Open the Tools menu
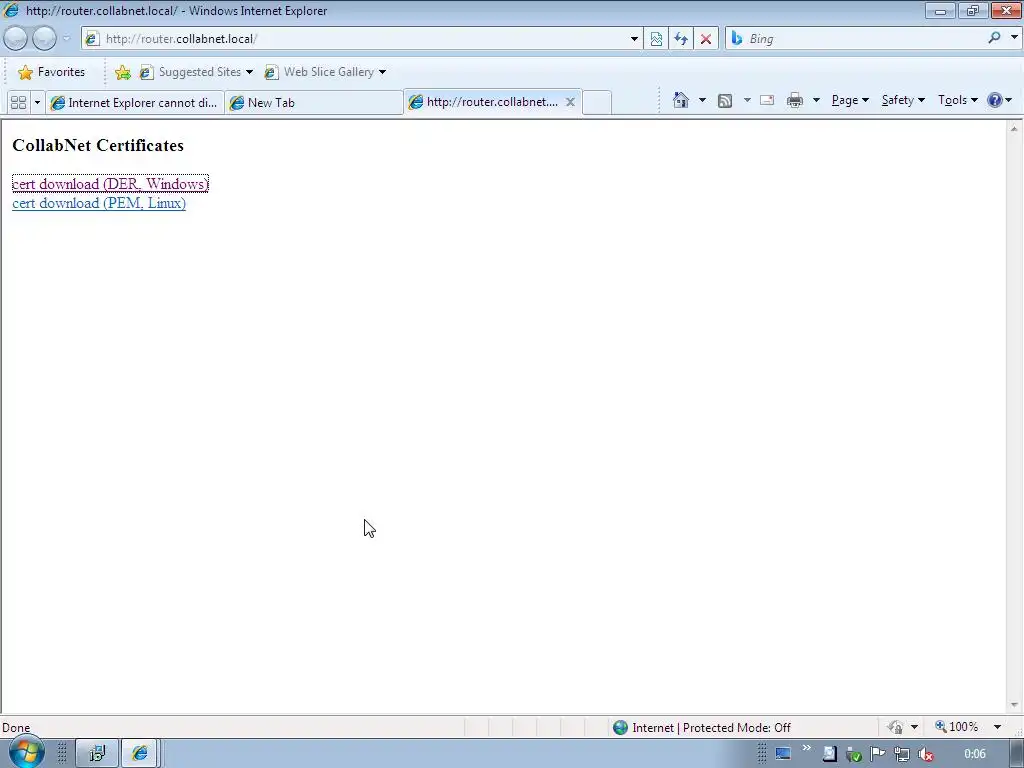This screenshot has width=1024, height=768. [x=957, y=100]
